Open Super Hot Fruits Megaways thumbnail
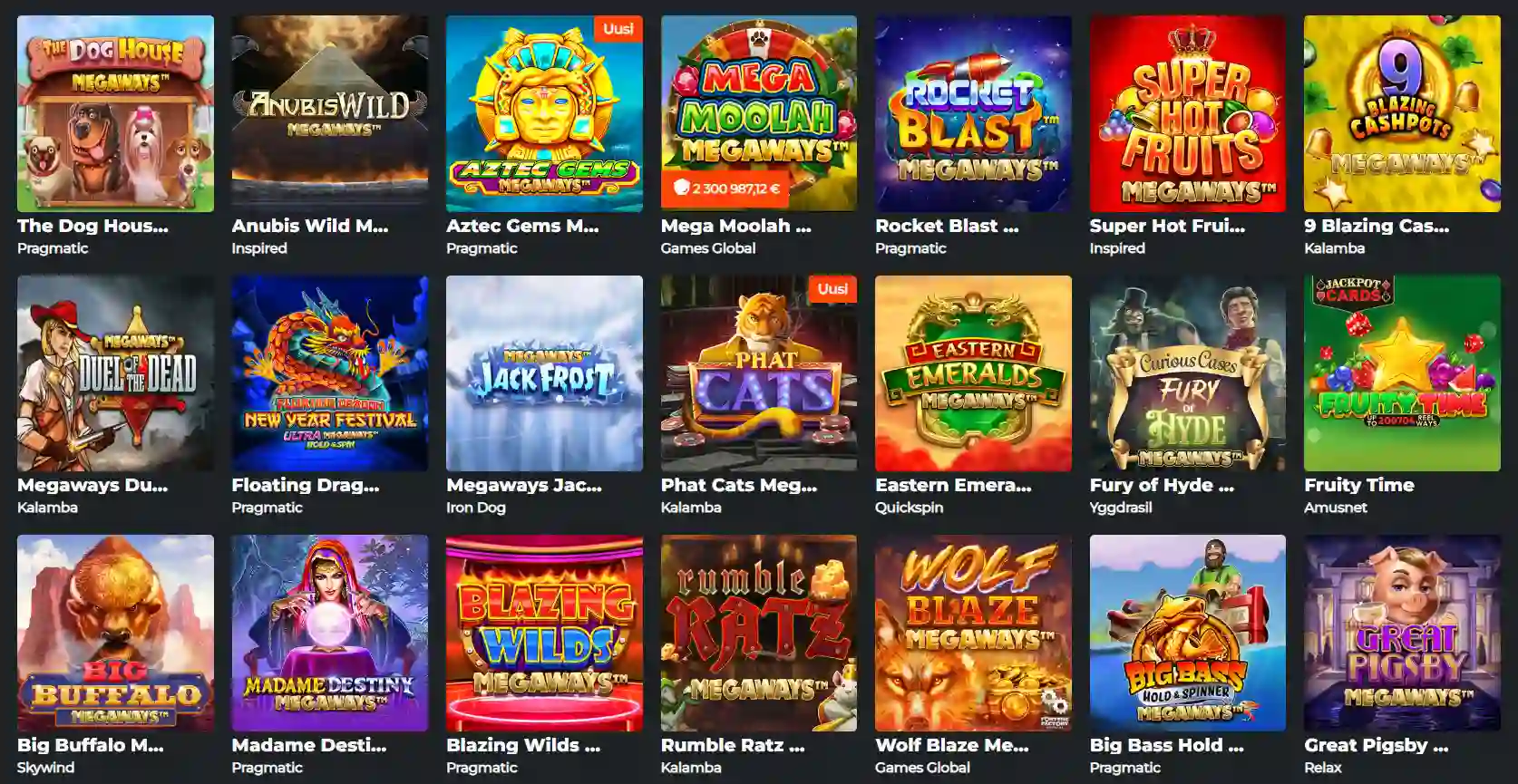This screenshot has width=1518, height=784. [1188, 113]
